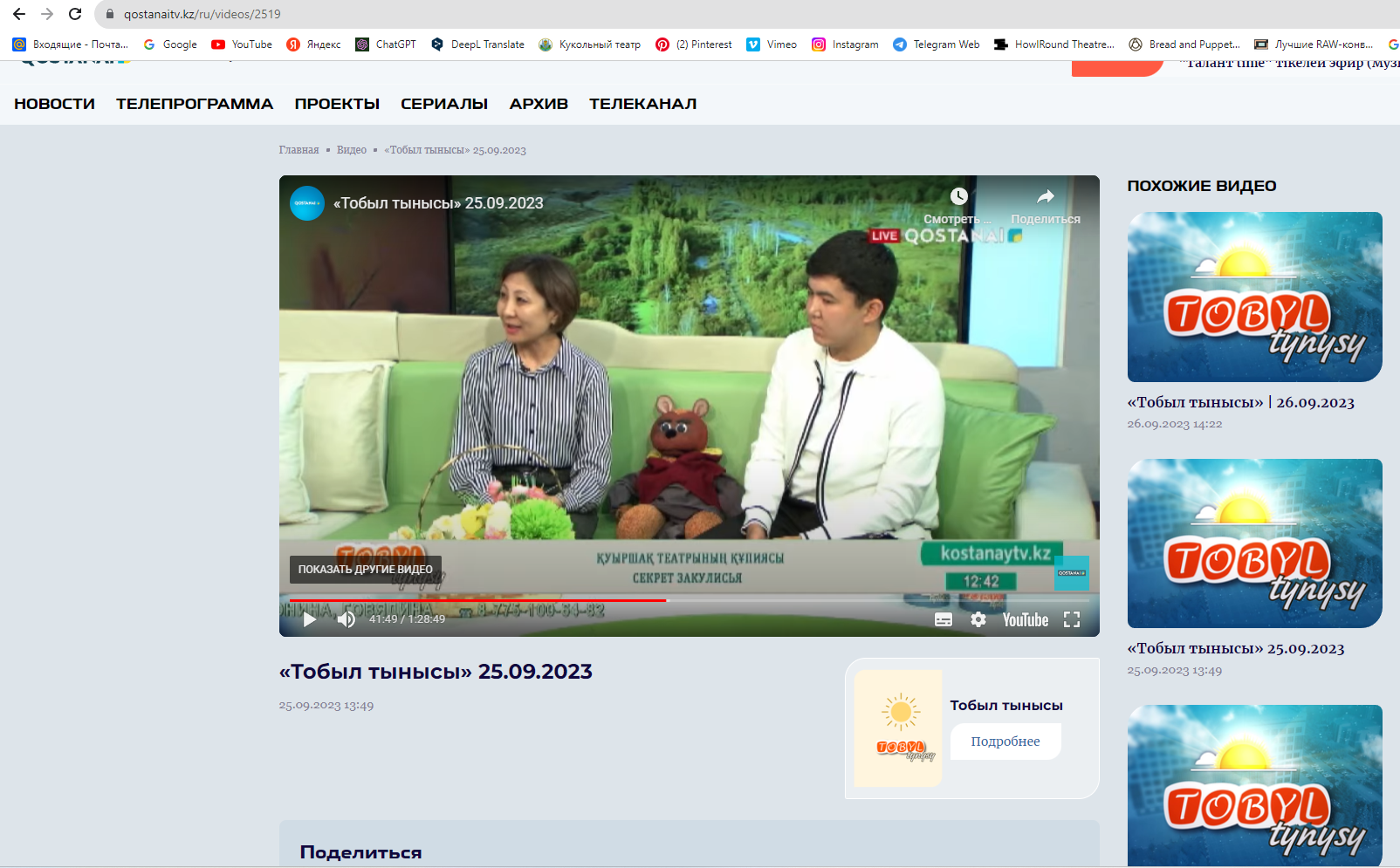Open the 26.09.2023 Tobyl tynysy thumbnail
The width and height of the screenshot is (1400, 868).
[x=1255, y=297]
